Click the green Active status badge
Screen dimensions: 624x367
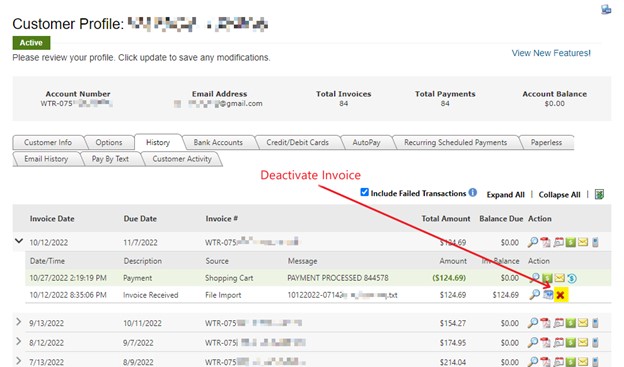click(x=31, y=43)
